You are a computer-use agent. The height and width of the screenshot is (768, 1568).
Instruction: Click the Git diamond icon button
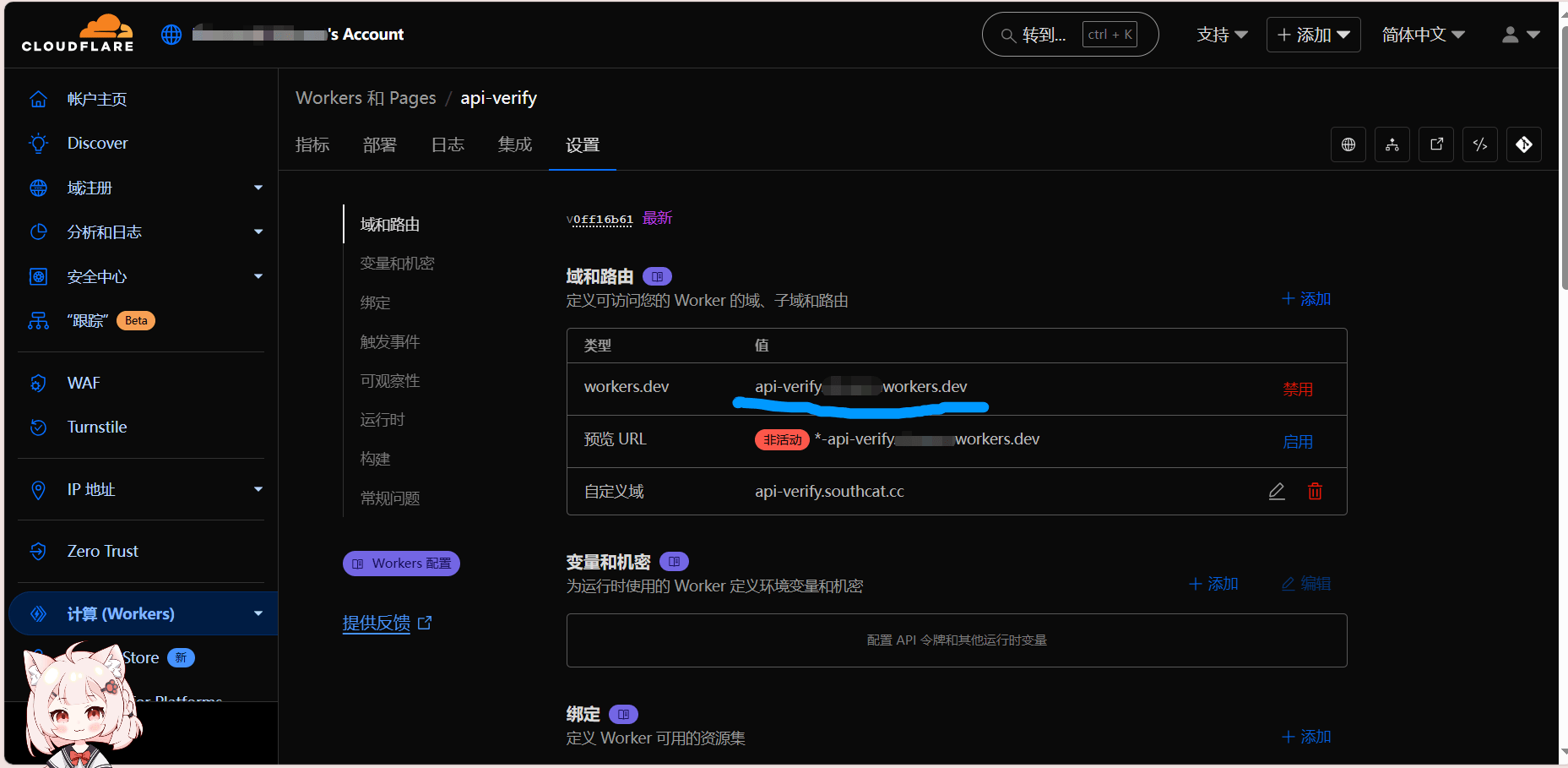tap(1524, 144)
